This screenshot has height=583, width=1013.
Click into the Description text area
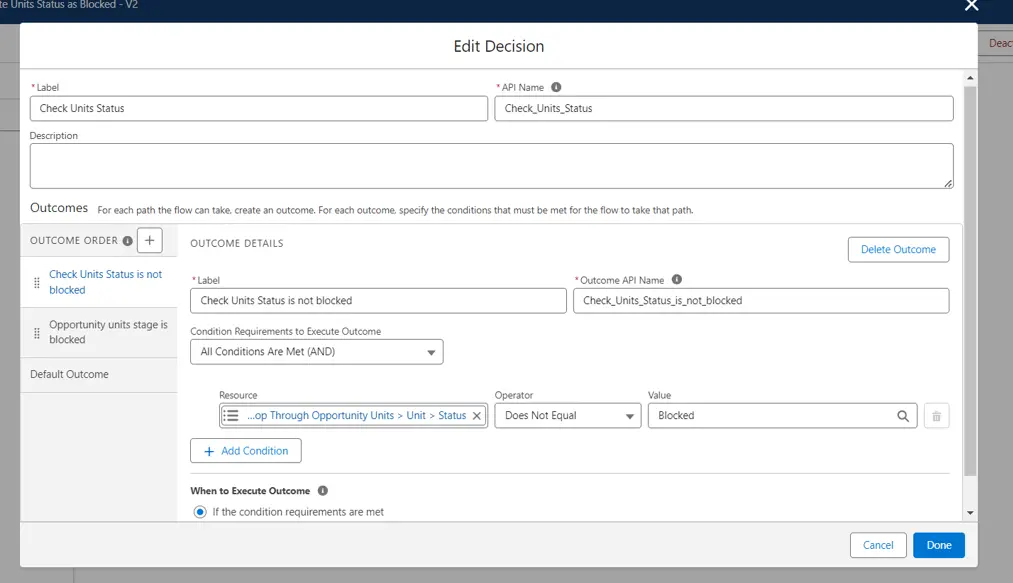(x=490, y=166)
